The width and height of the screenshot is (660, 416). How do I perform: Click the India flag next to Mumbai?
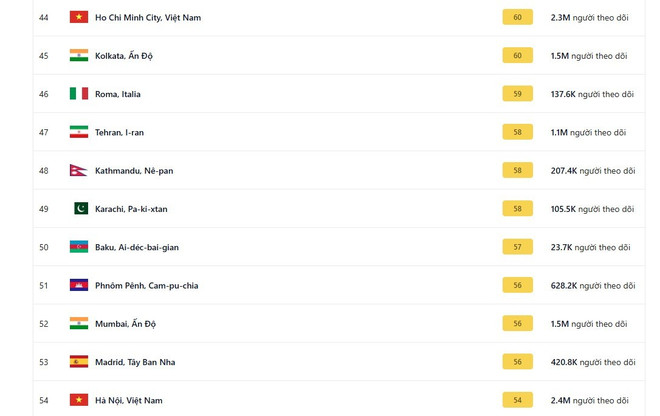tap(79, 324)
